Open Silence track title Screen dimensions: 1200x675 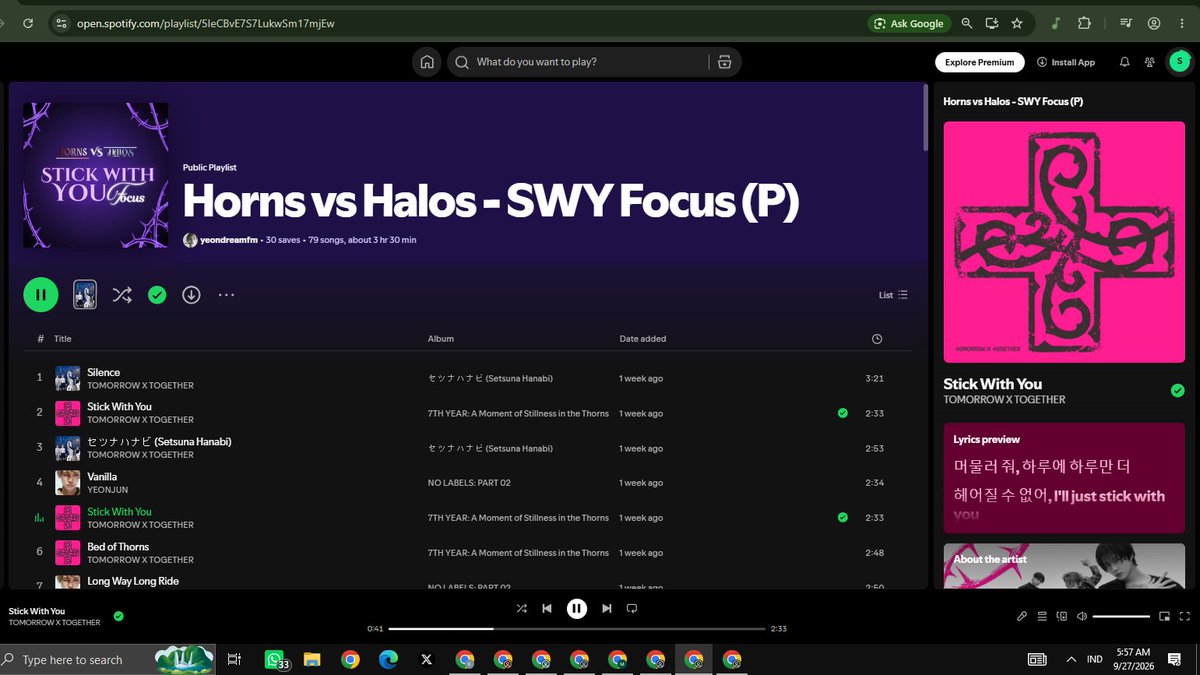(x=103, y=373)
